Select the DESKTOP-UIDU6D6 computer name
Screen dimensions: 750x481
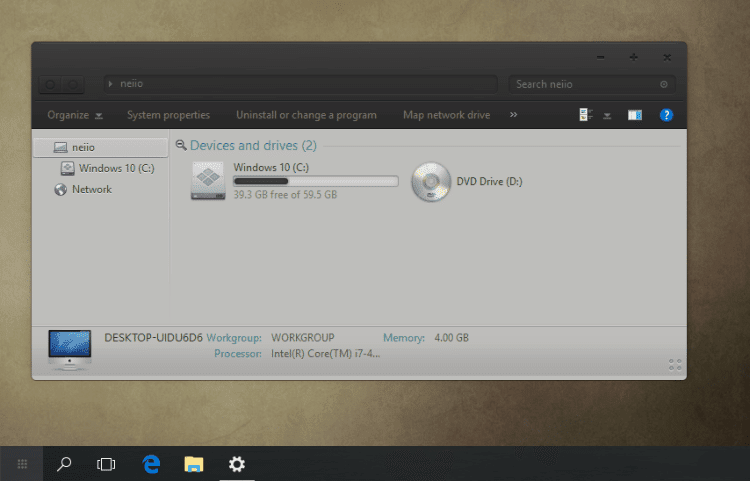point(154,338)
